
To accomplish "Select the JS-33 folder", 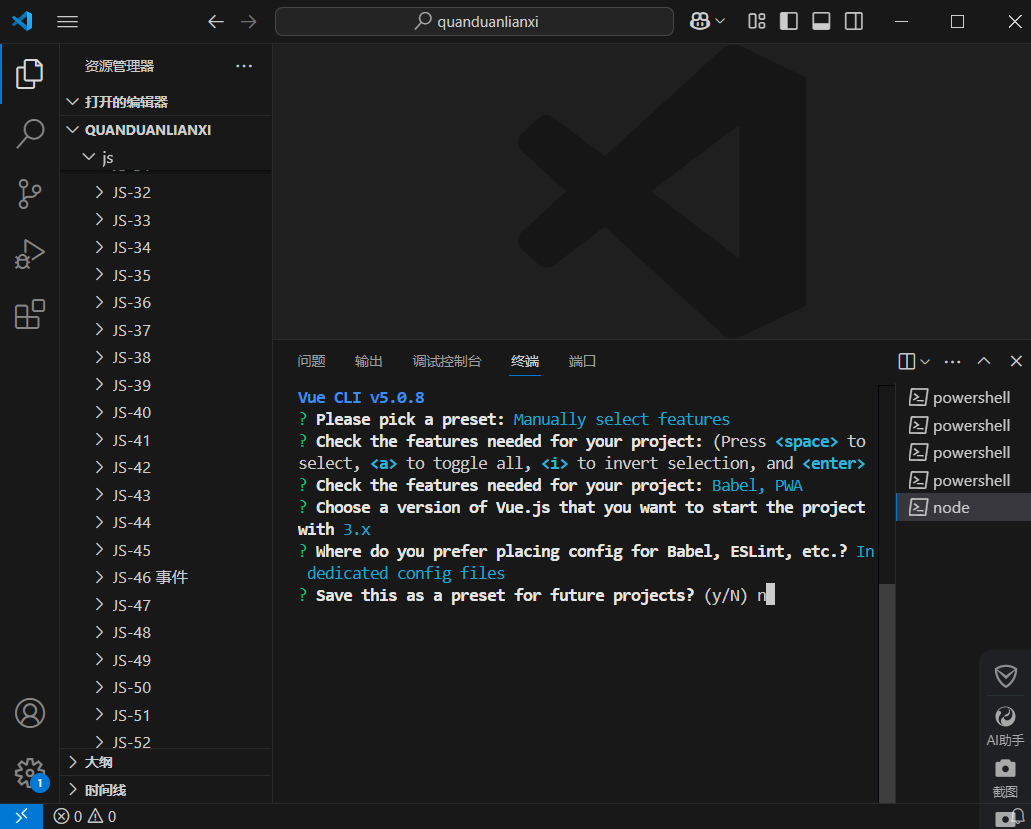I will (x=166, y=220).
